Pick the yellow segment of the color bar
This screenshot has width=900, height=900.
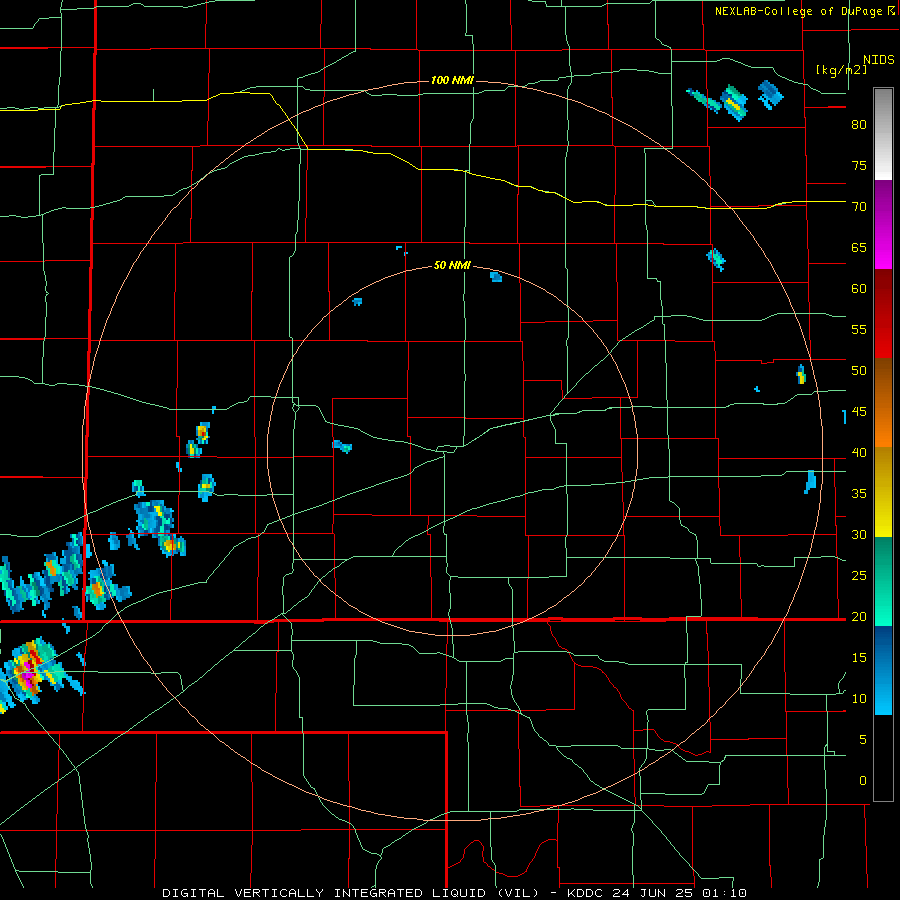tap(883, 492)
